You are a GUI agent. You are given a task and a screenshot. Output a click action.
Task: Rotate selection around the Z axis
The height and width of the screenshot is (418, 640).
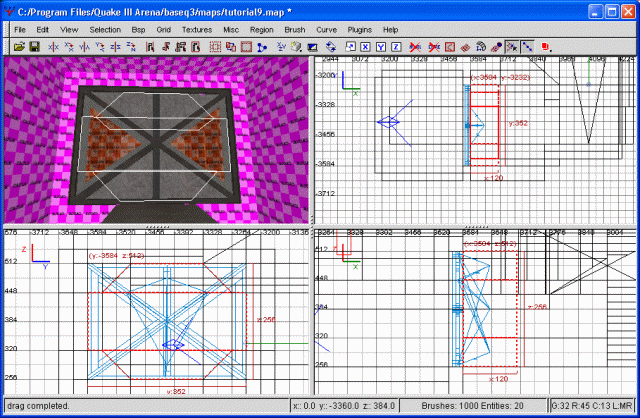pyautogui.click(x=131, y=47)
